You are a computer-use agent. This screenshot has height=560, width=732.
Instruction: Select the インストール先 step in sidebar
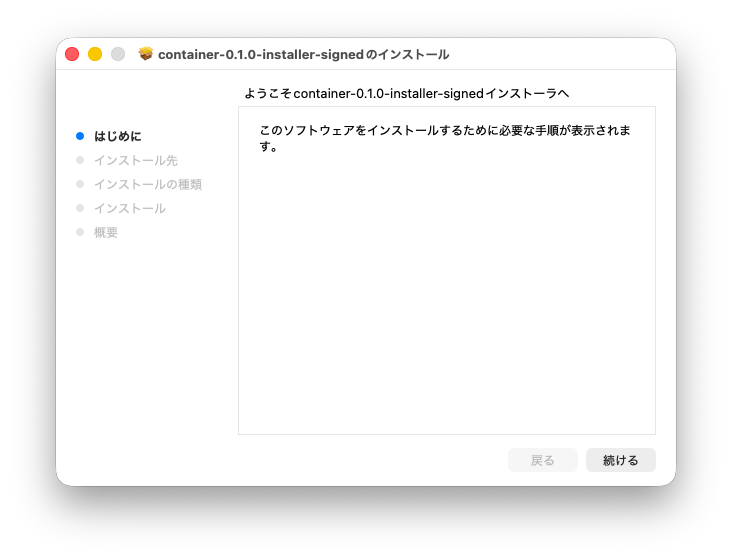point(136,161)
